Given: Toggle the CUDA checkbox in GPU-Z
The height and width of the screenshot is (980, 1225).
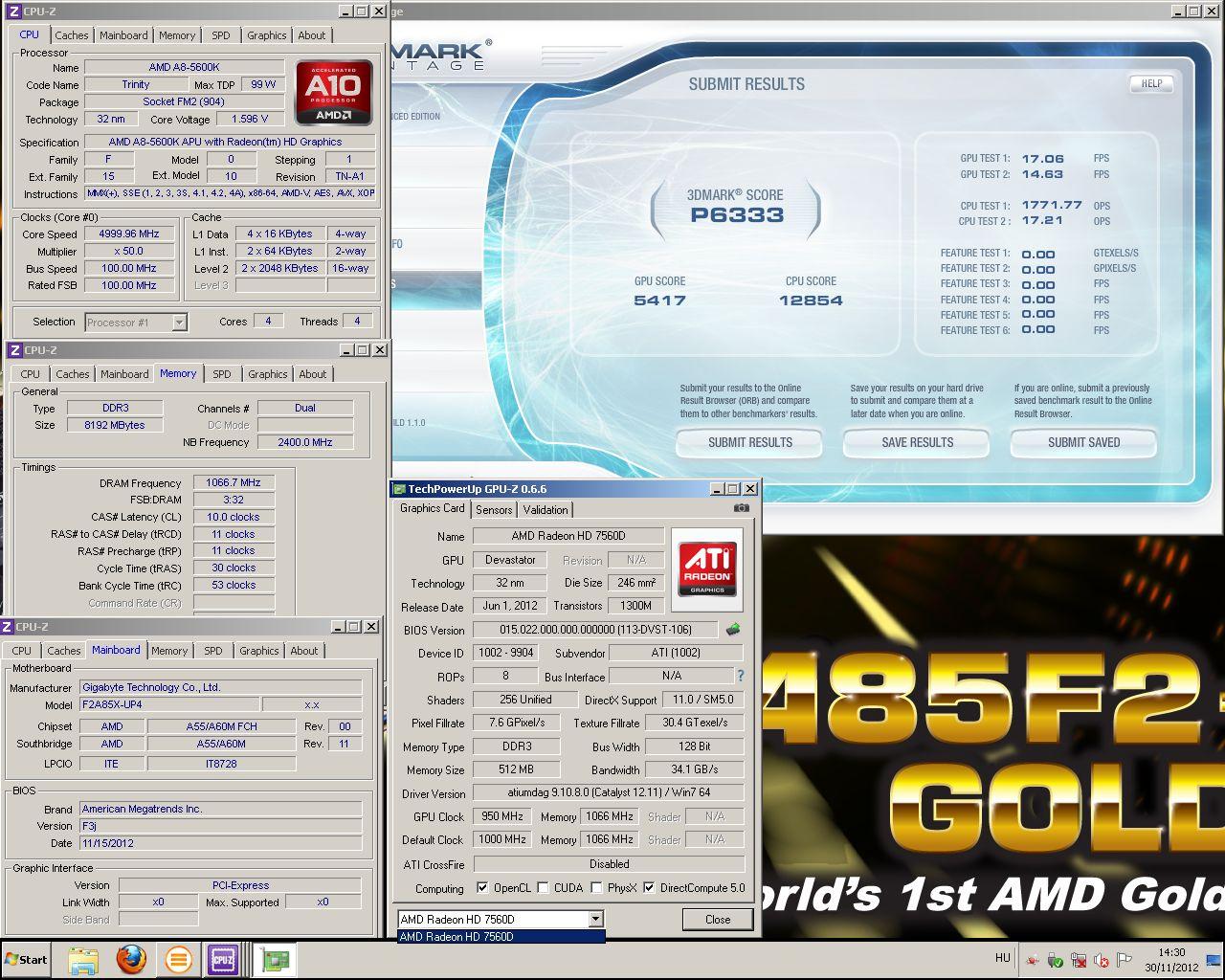Looking at the screenshot, I should click(x=543, y=888).
